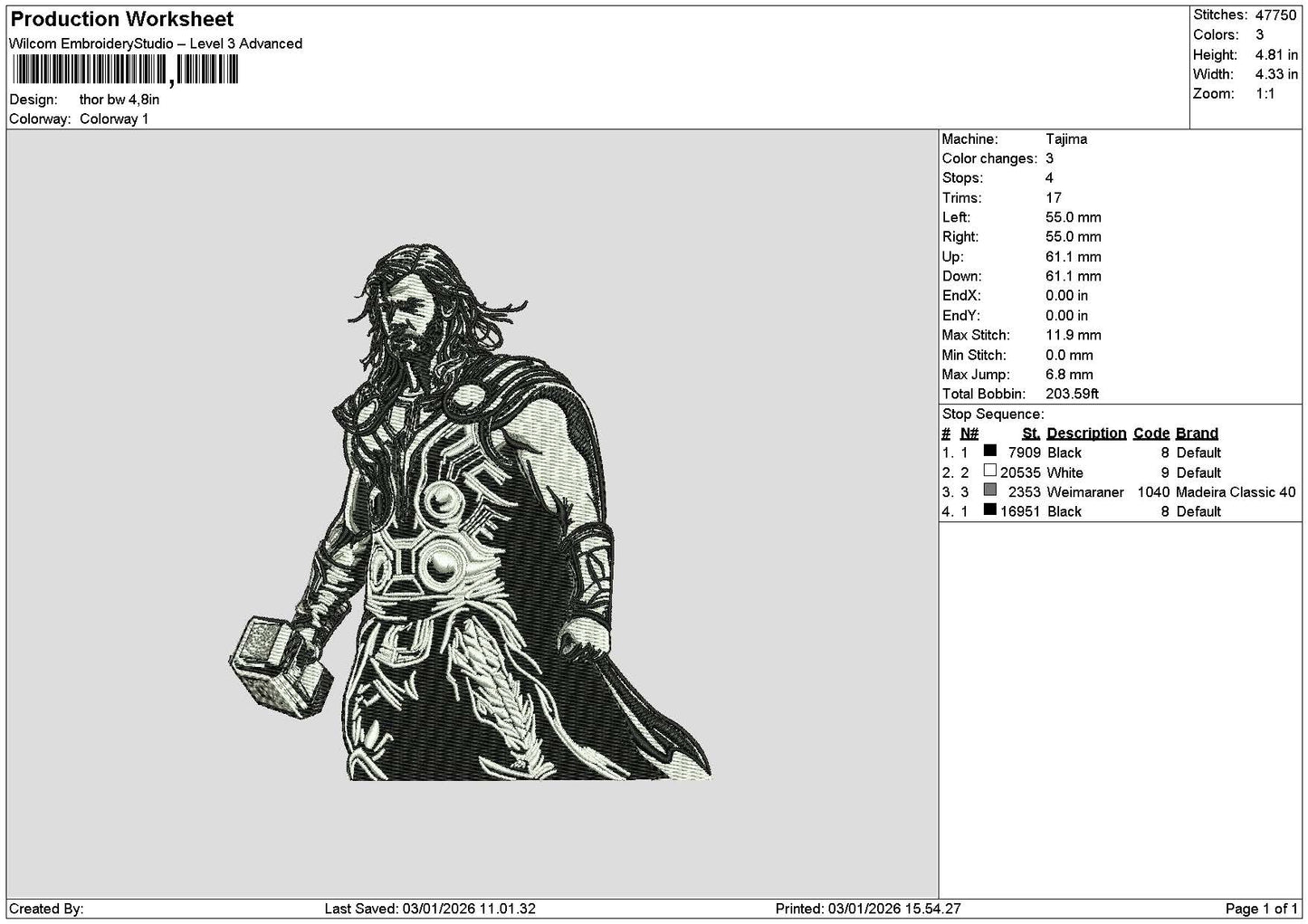Click the 'N#' column header
This screenshot has height=924, width=1308.
[969, 433]
